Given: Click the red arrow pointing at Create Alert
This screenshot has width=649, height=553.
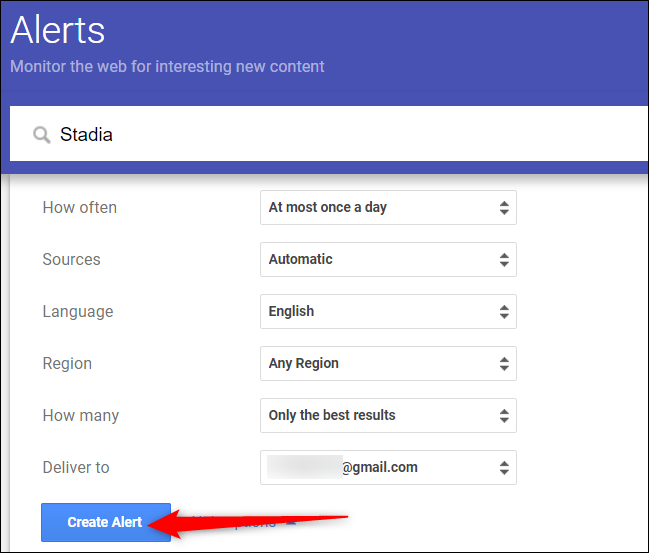Looking at the screenshot, I should click(x=250, y=521).
